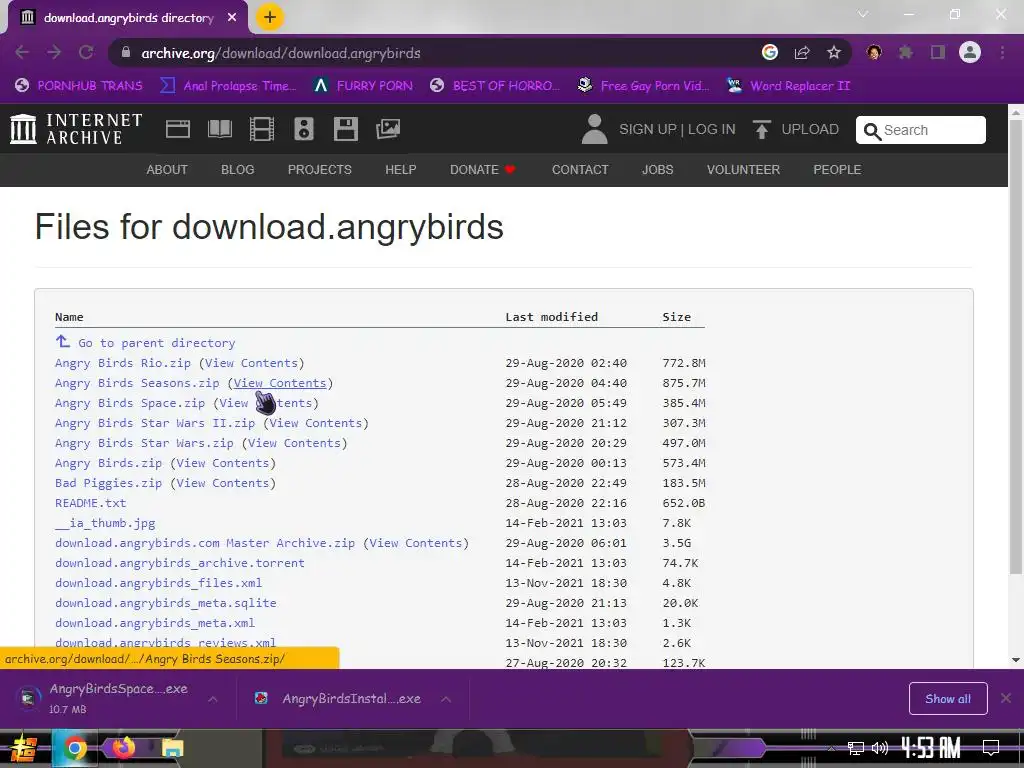This screenshot has width=1024, height=768.
Task: Open the DONATE menu item
Action: pos(483,170)
